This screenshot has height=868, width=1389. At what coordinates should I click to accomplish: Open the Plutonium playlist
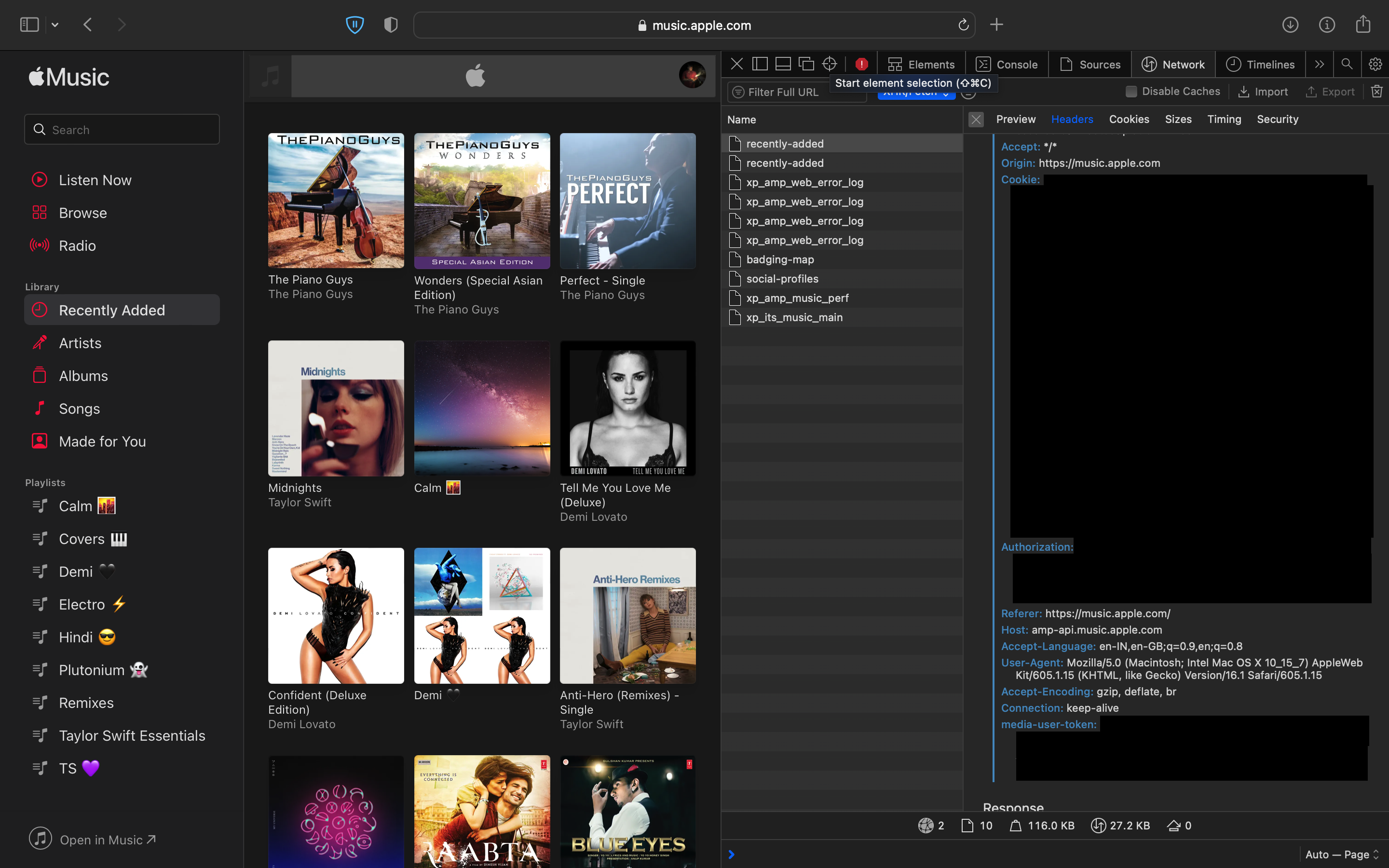click(103, 669)
